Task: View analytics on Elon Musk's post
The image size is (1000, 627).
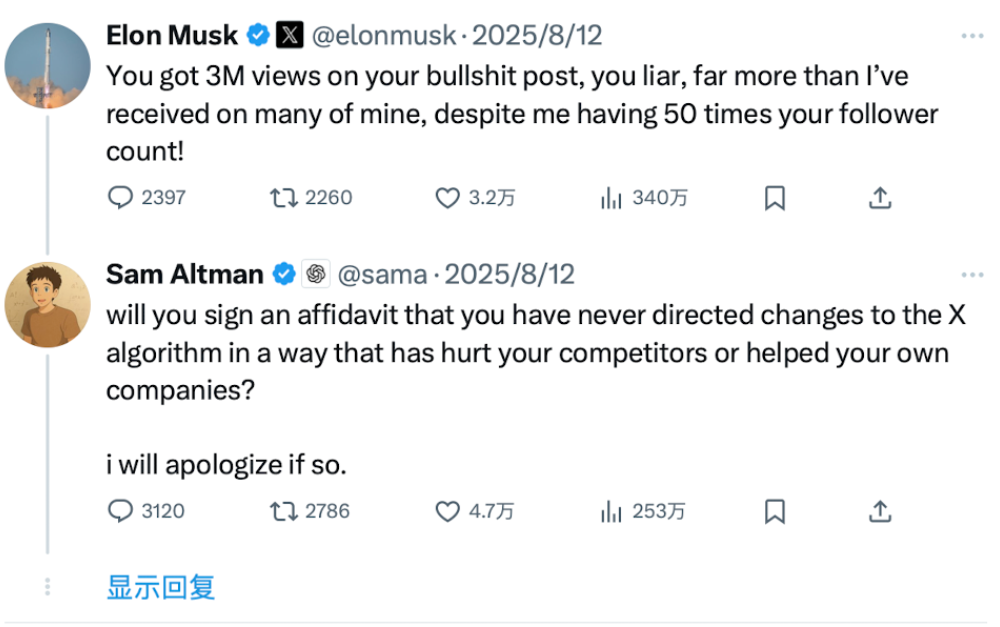Action: click(x=611, y=198)
